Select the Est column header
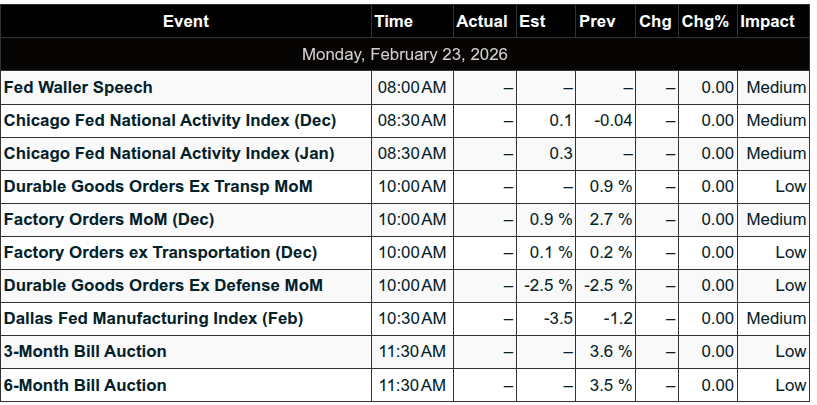The image size is (817, 405). (533, 21)
